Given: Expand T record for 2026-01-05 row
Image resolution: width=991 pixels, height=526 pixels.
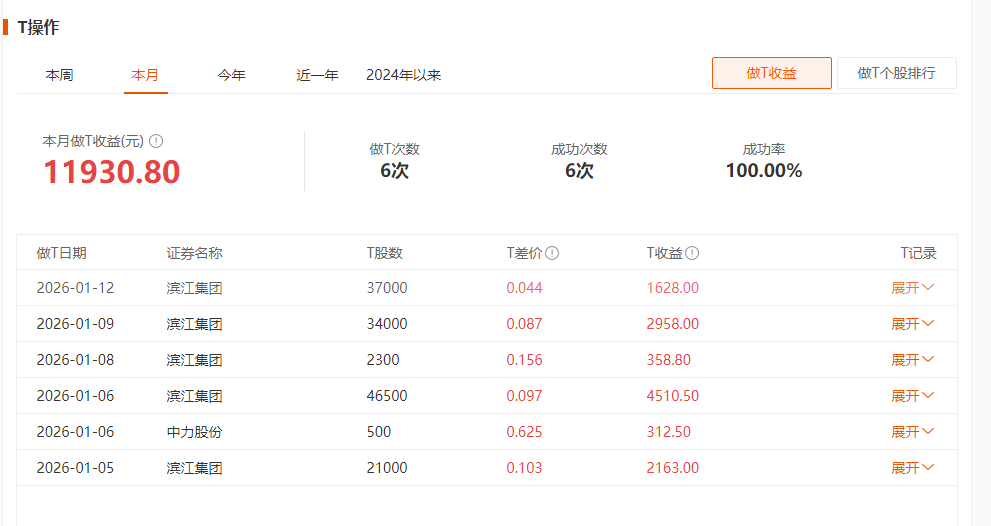Looking at the screenshot, I should point(912,468).
